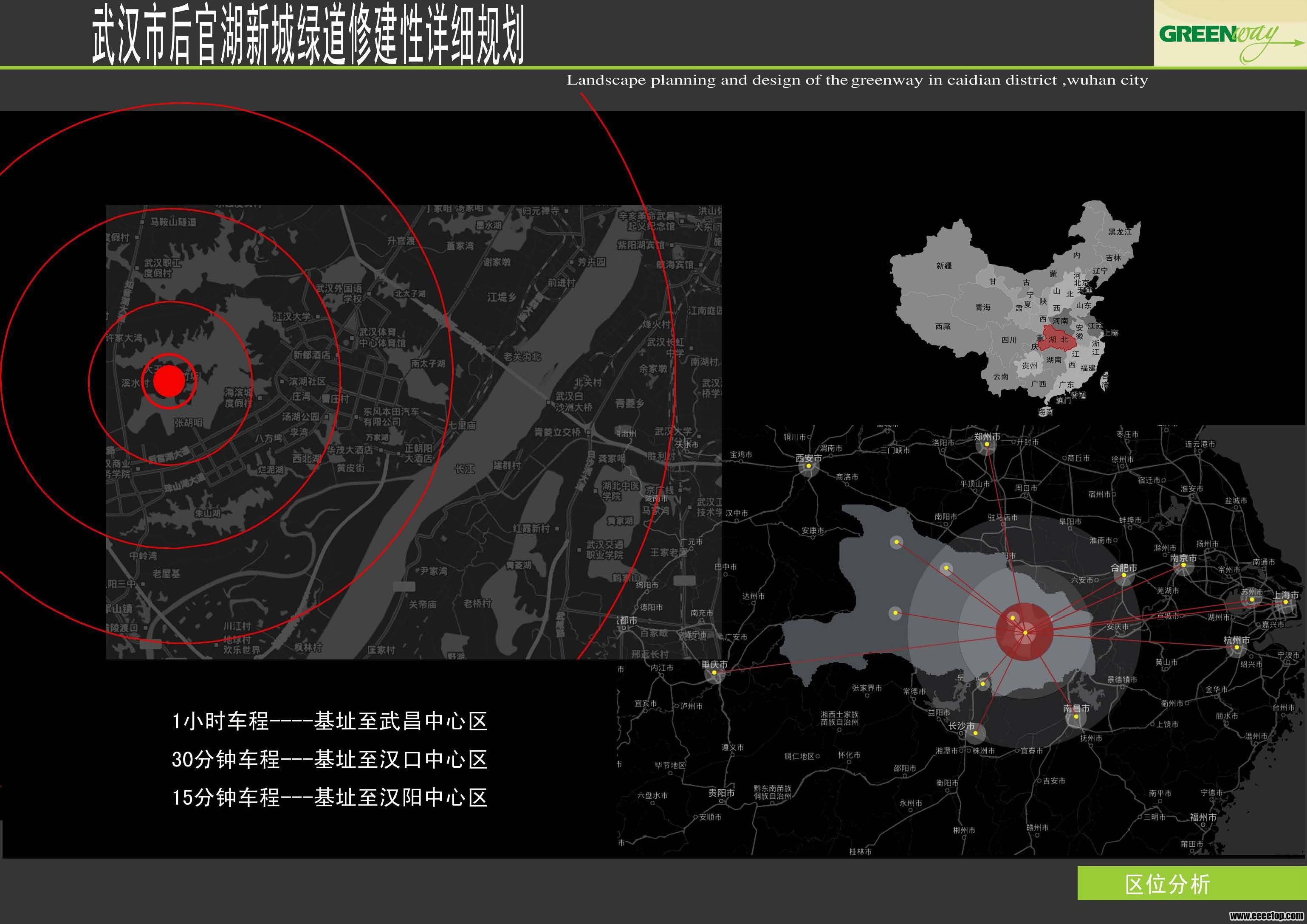Click 吉林 on the China map
The width and height of the screenshot is (1307, 924).
pos(1113,258)
